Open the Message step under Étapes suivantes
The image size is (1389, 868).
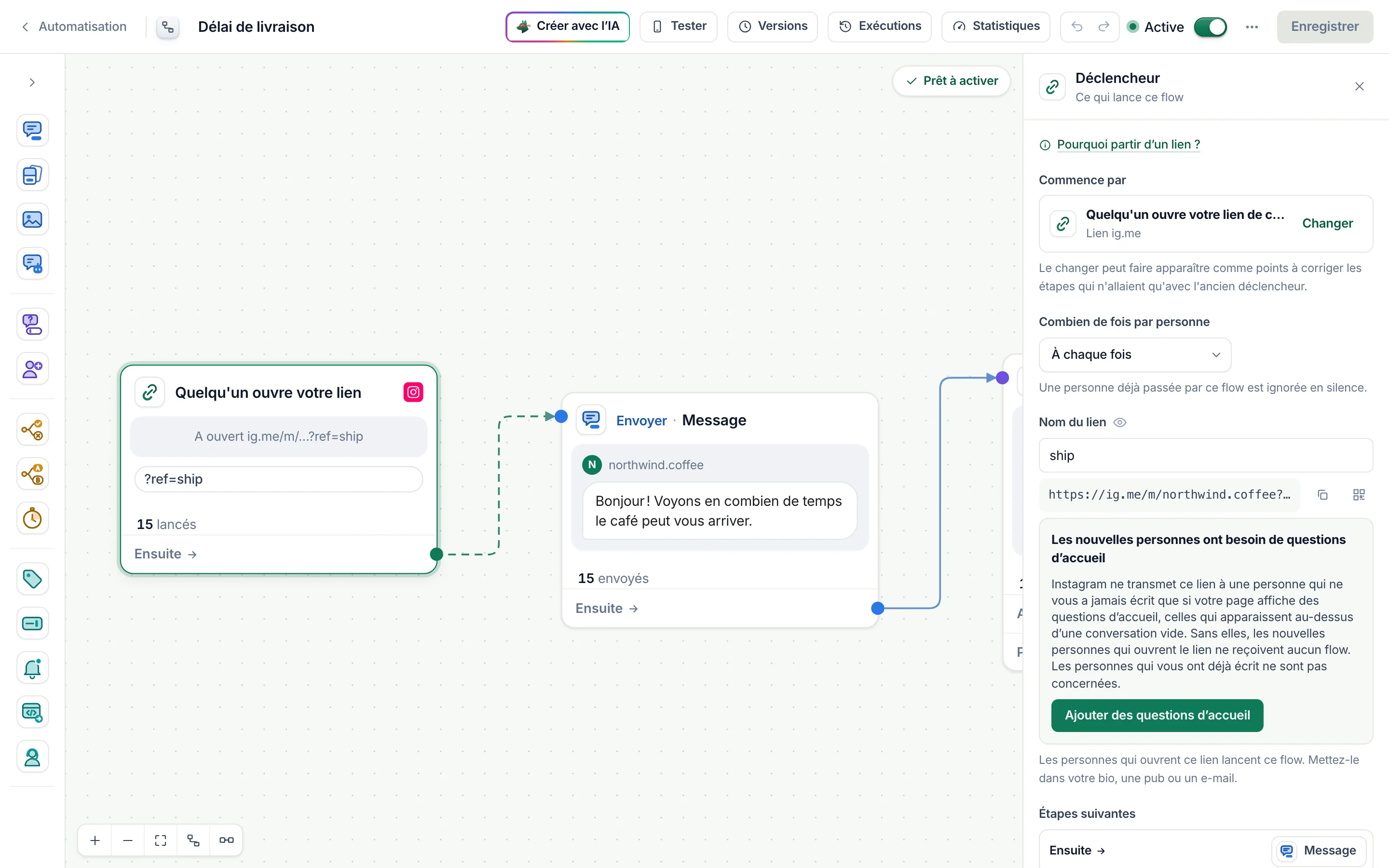(x=1319, y=851)
